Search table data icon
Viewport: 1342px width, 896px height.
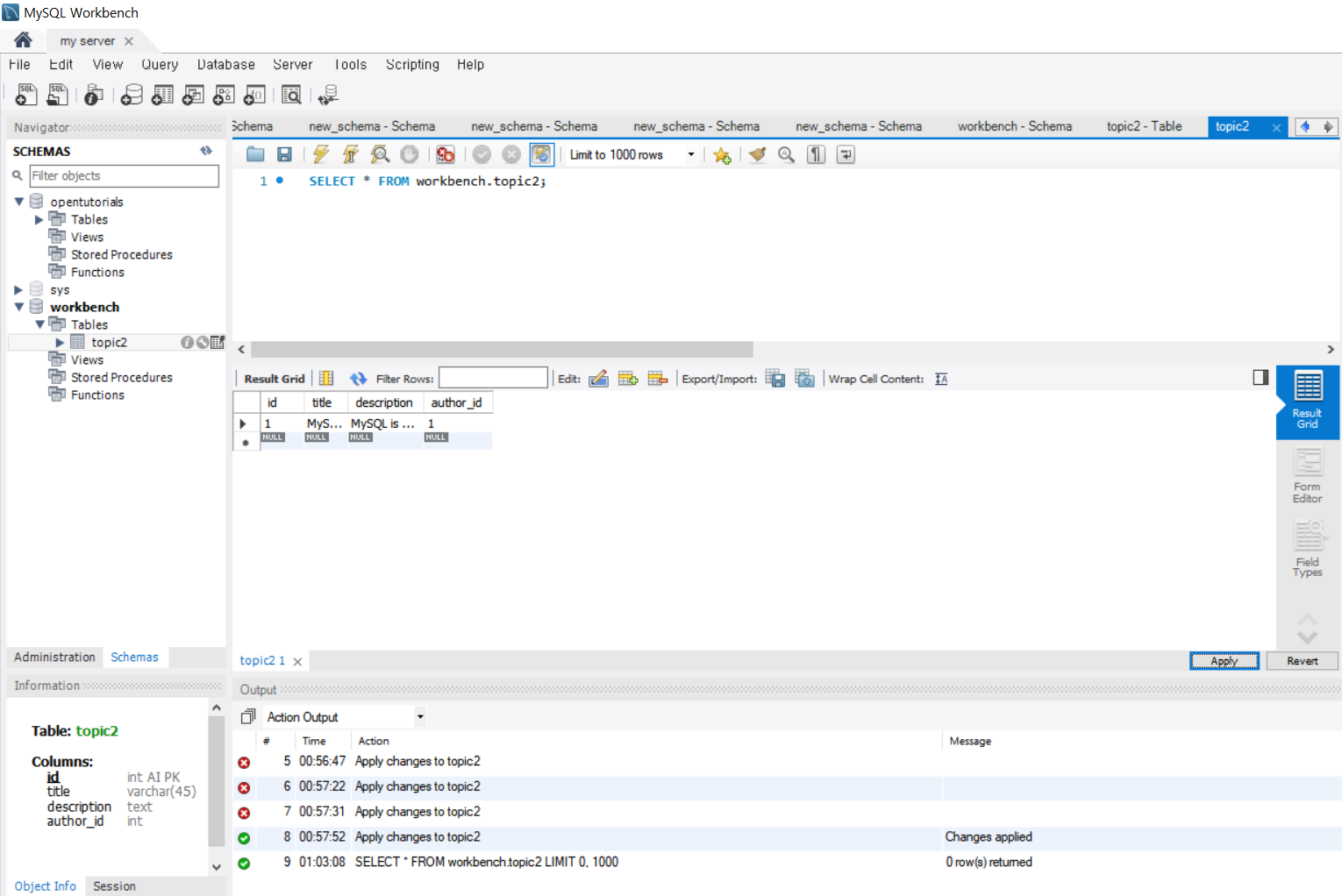[x=291, y=95]
